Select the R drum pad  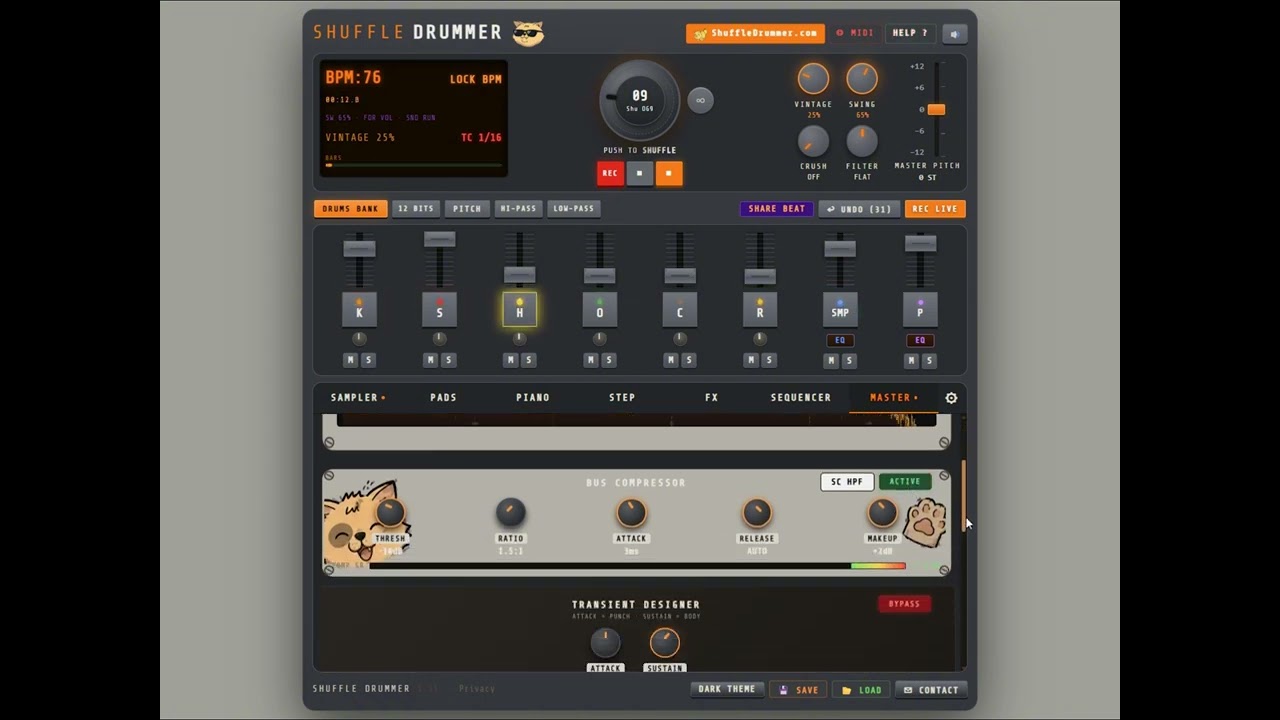coord(759,312)
